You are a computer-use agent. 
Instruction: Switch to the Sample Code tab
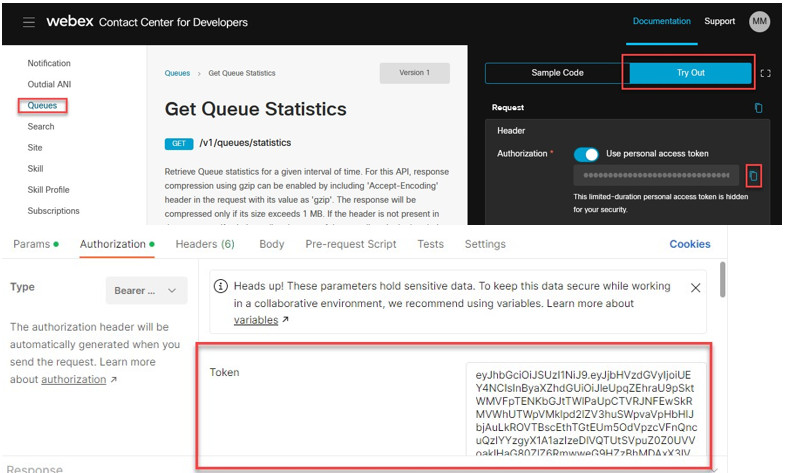pyautogui.click(x=557, y=73)
